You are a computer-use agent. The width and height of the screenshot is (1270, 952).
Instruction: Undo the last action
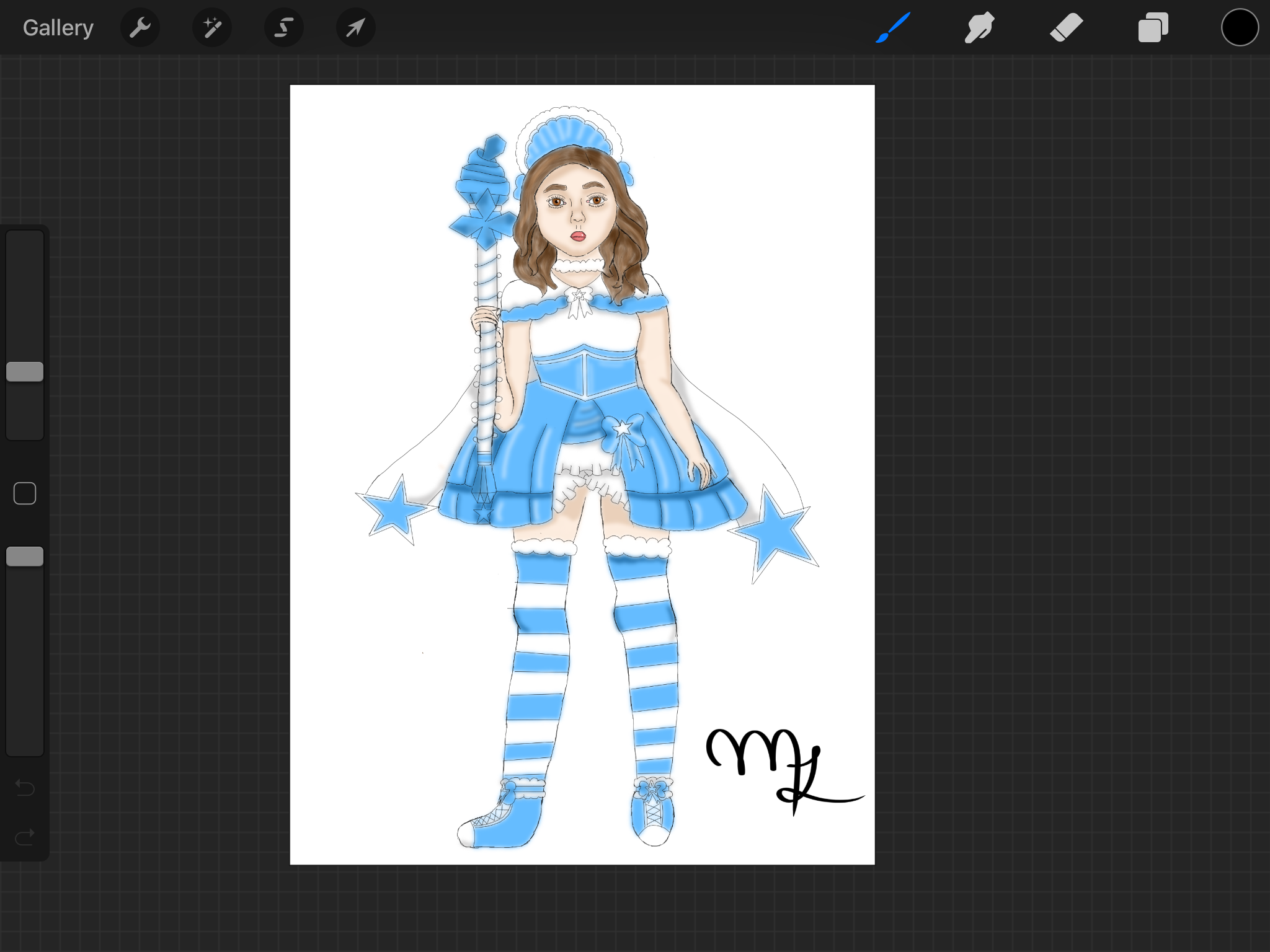pyautogui.click(x=25, y=788)
